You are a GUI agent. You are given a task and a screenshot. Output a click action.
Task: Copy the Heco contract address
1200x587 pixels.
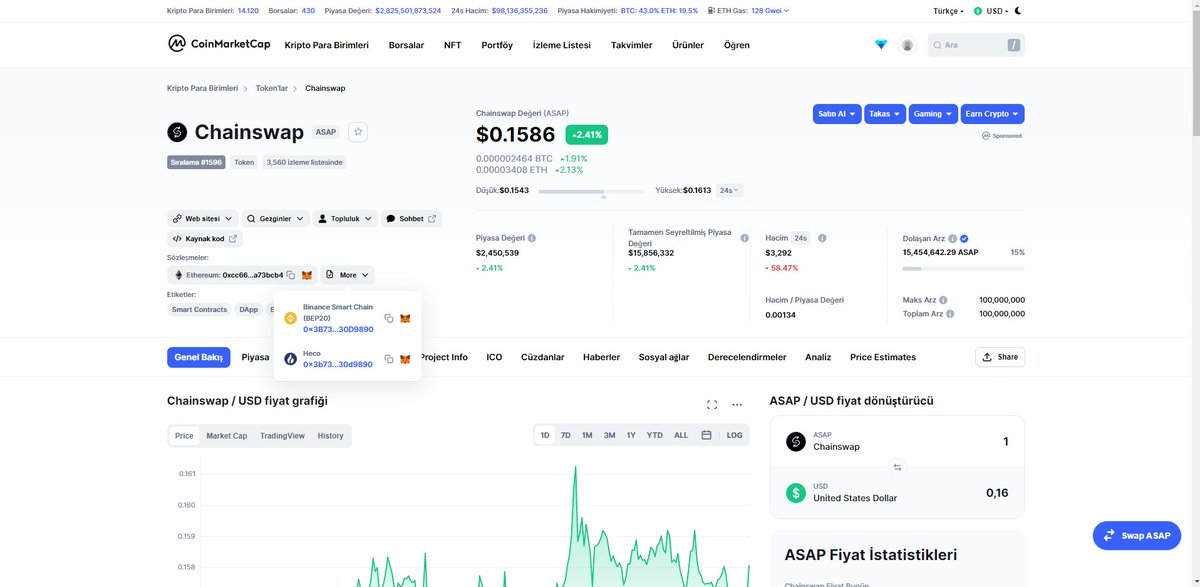coord(389,359)
